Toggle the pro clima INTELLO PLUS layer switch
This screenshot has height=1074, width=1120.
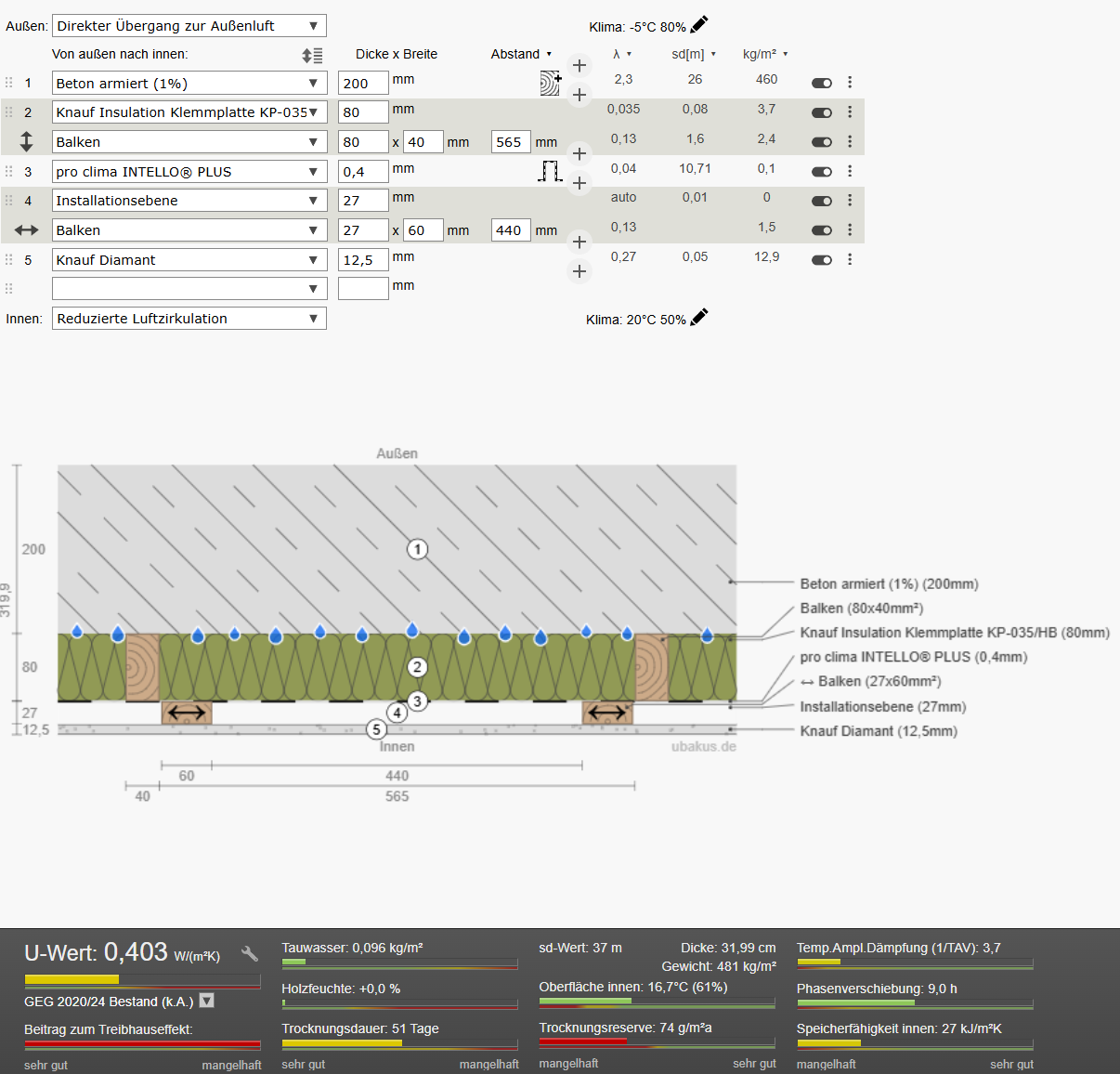click(821, 171)
